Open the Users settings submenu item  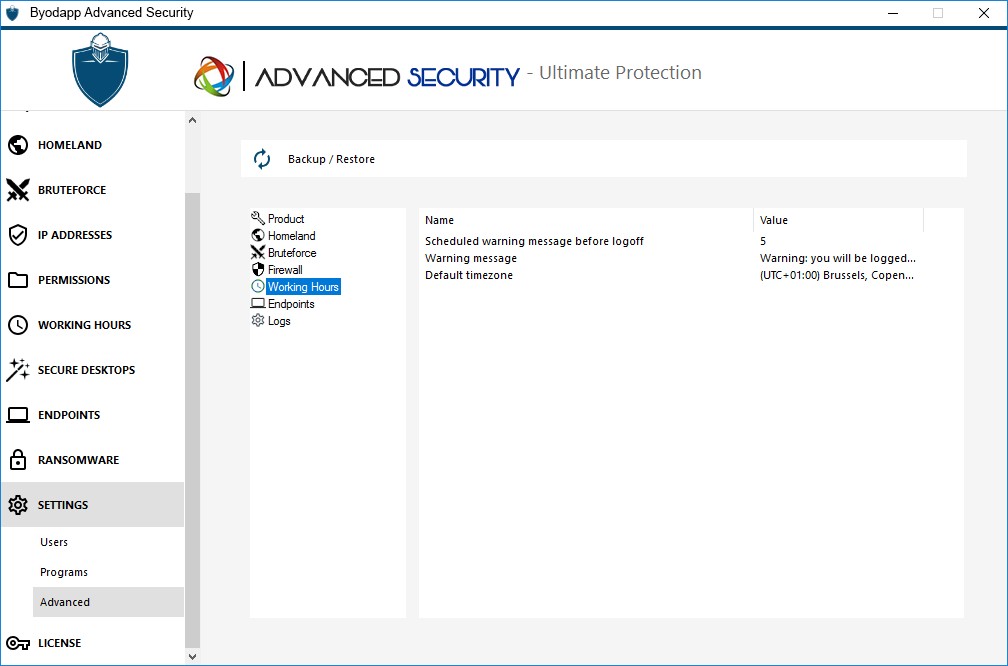tap(54, 542)
